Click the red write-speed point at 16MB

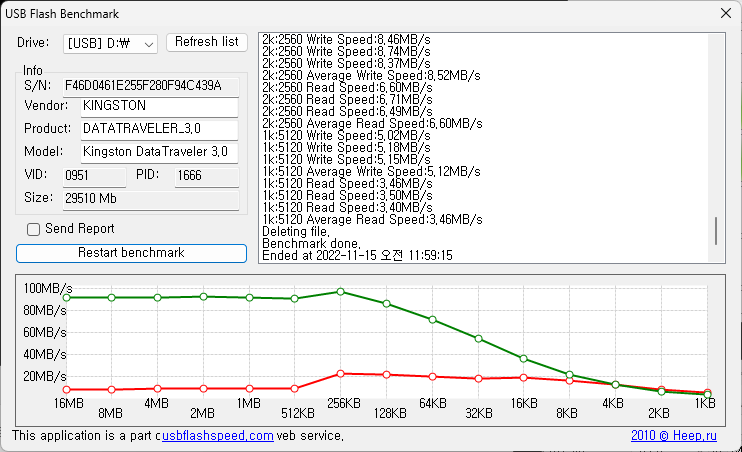click(x=67, y=390)
